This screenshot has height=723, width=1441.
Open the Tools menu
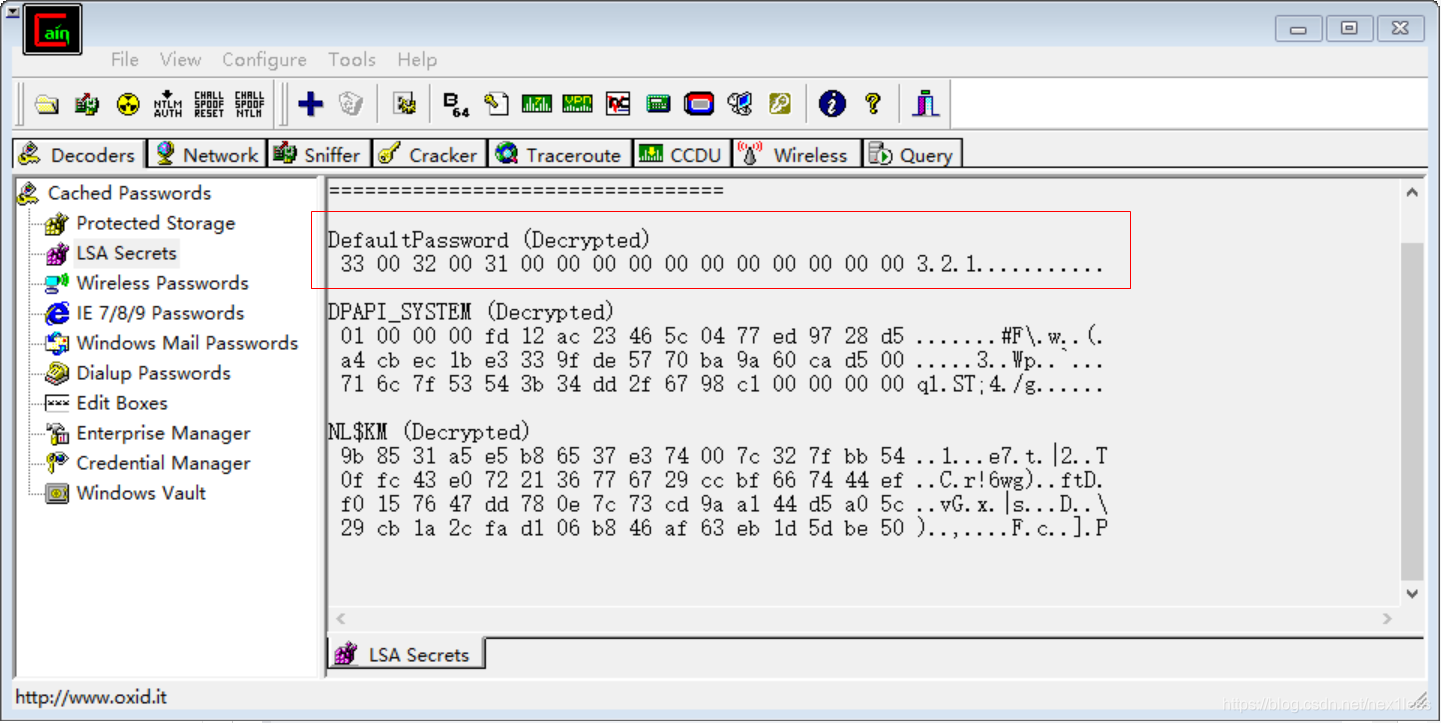(x=352, y=60)
